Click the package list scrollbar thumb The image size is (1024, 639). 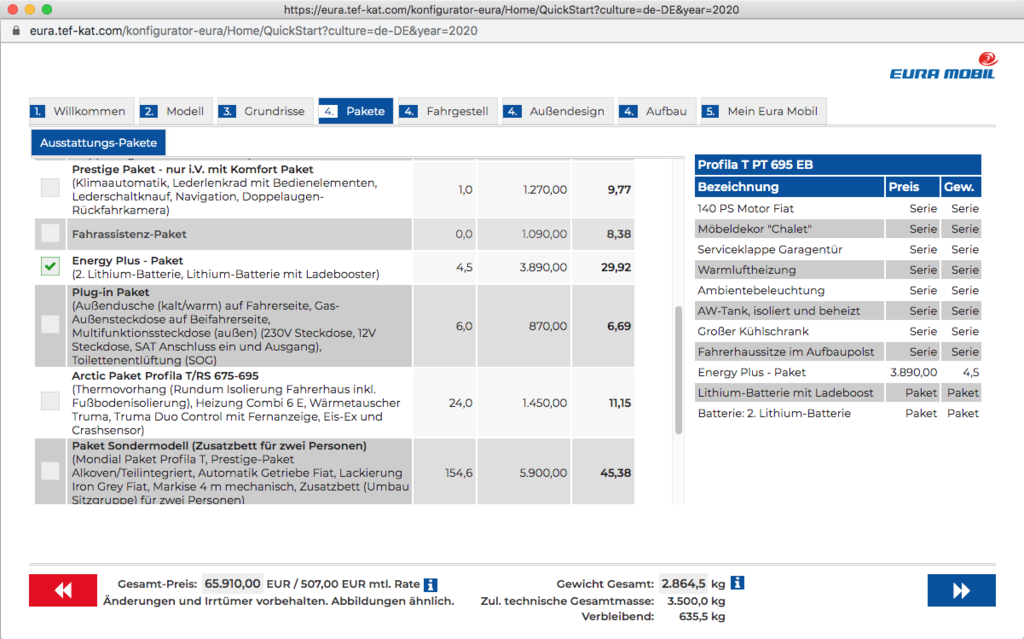click(679, 370)
